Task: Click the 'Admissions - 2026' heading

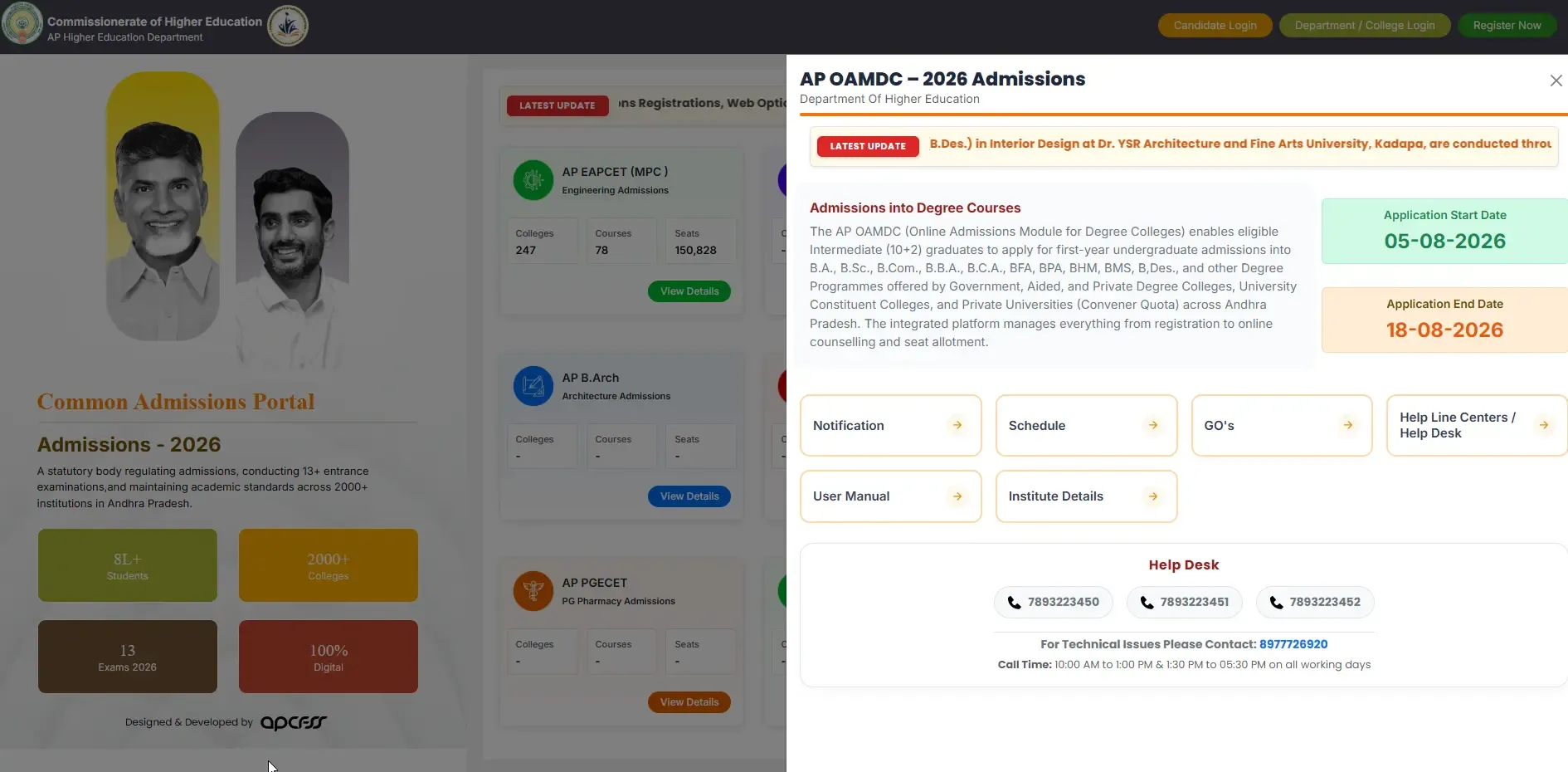Action: [x=129, y=445]
